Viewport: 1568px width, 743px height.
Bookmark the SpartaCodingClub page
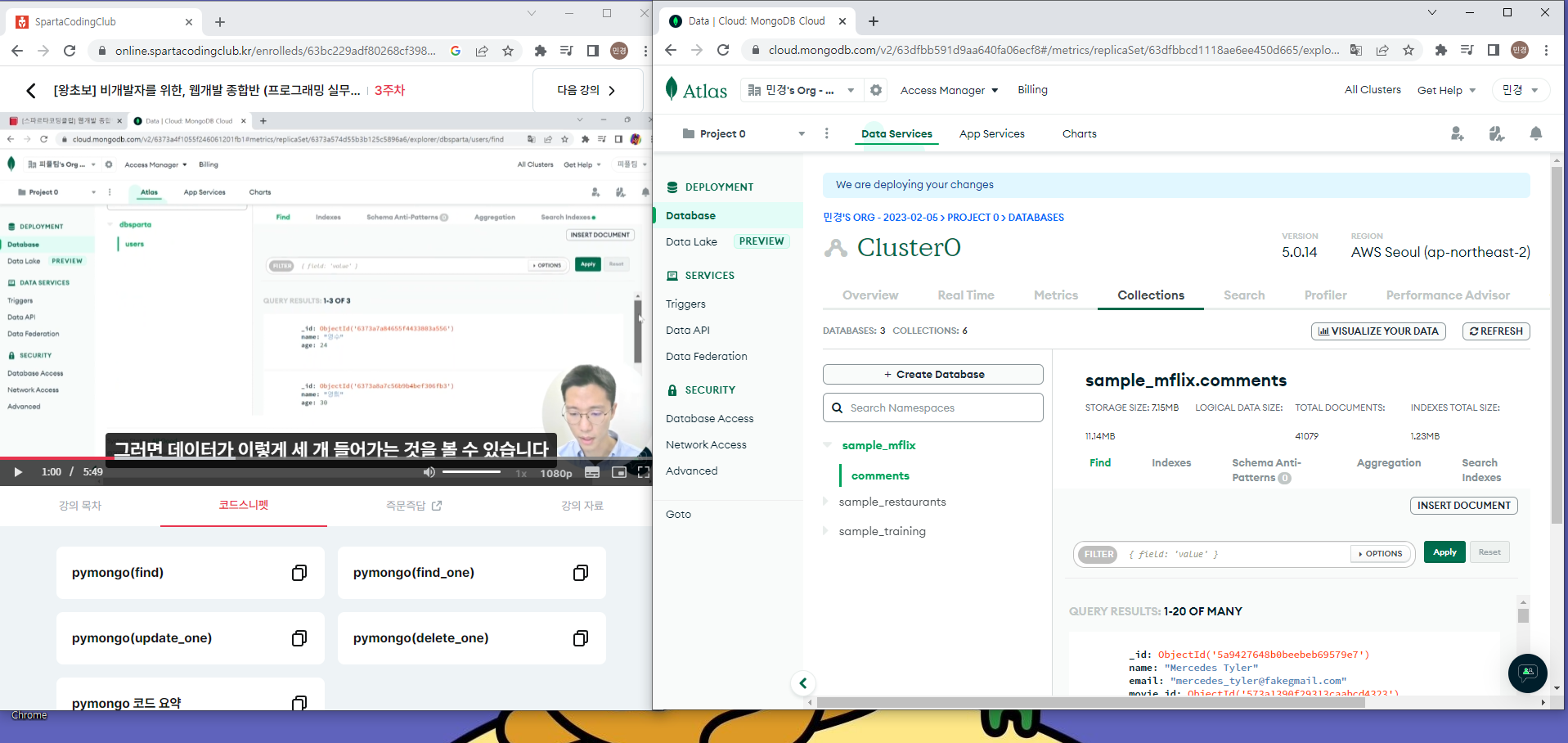click(508, 51)
